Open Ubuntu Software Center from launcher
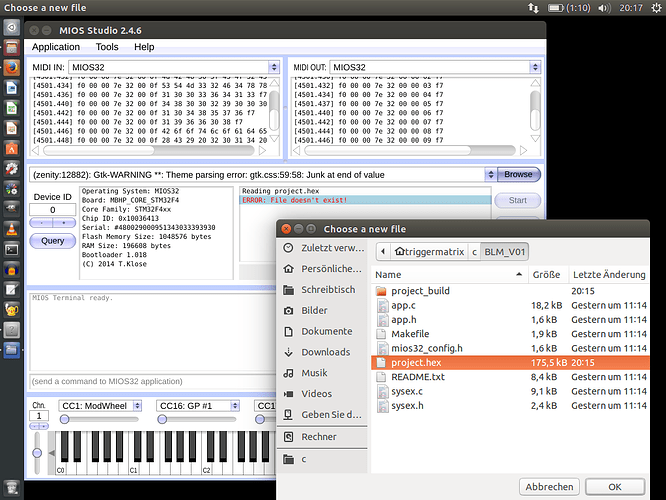The width and height of the screenshot is (666, 500). 12,148
